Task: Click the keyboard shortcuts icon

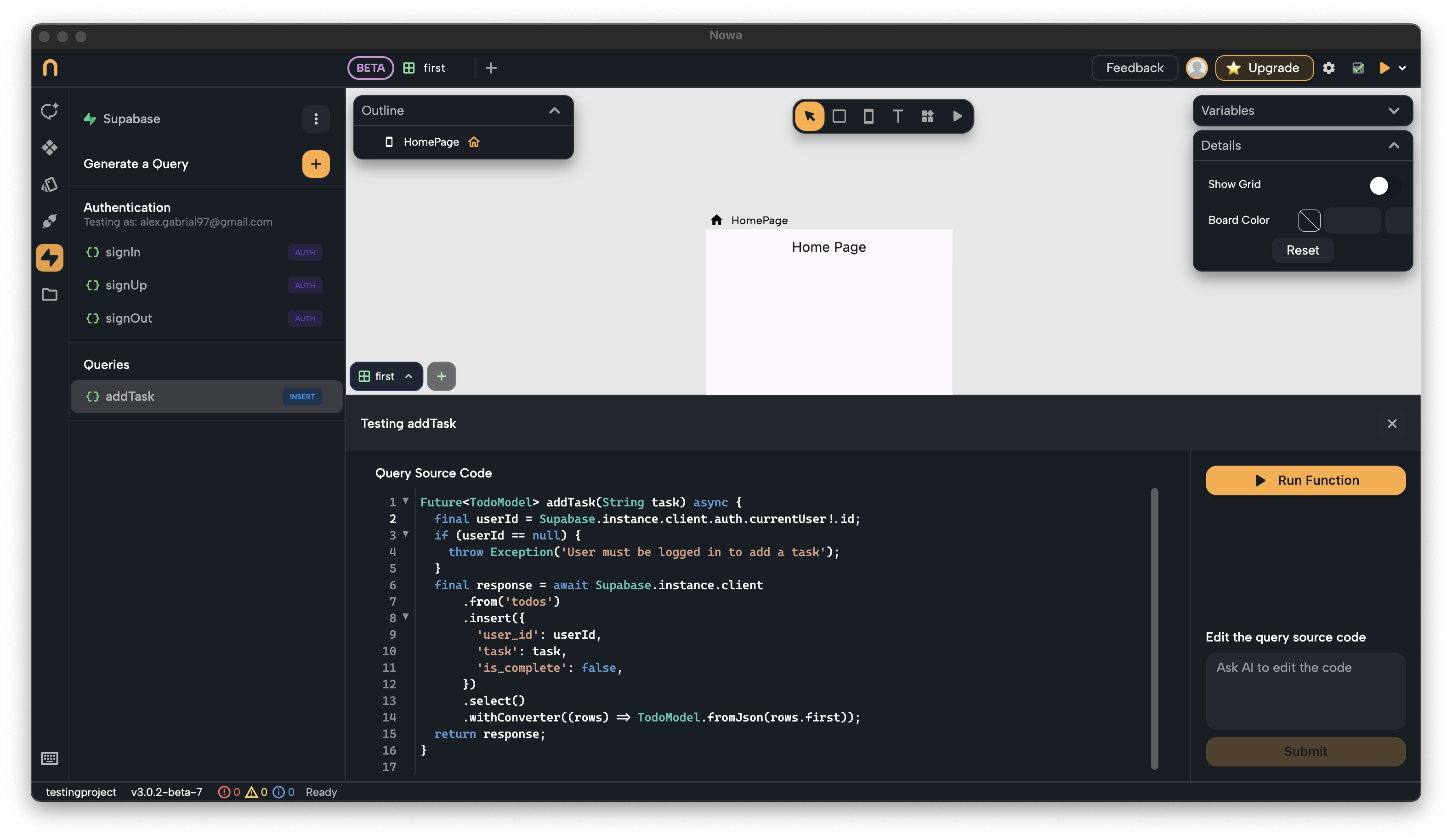Action: (x=50, y=758)
